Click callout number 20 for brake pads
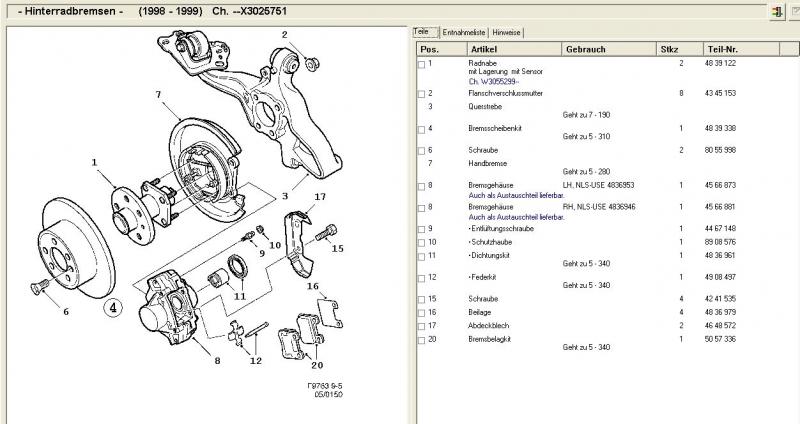The width and height of the screenshot is (800, 424). coord(317,365)
